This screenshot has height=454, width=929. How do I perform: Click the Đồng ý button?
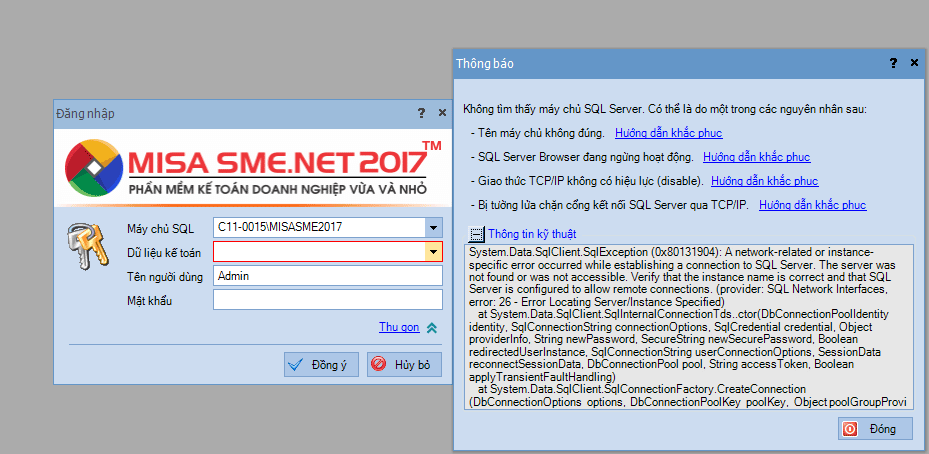coord(321,365)
